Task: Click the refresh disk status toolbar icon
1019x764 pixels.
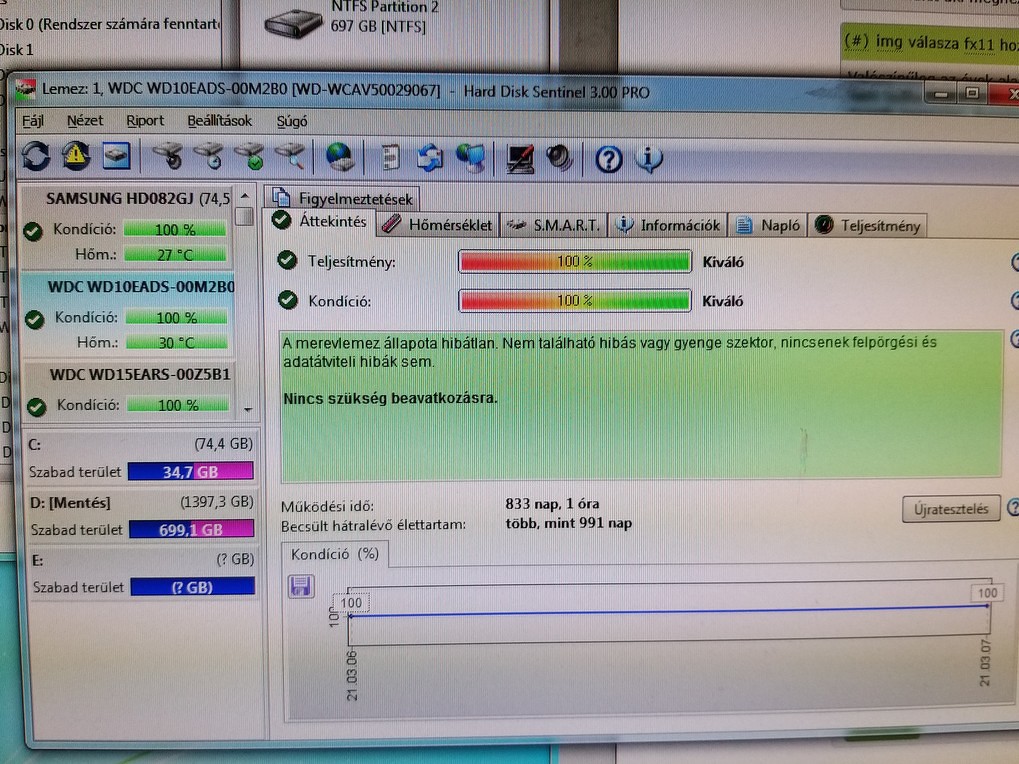Action: click(36, 156)
